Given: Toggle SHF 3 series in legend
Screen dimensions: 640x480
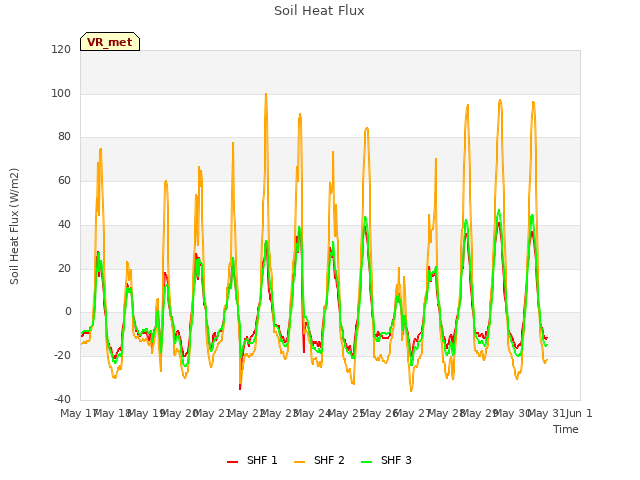Looking at the screenshot, I should click(387, 460).
